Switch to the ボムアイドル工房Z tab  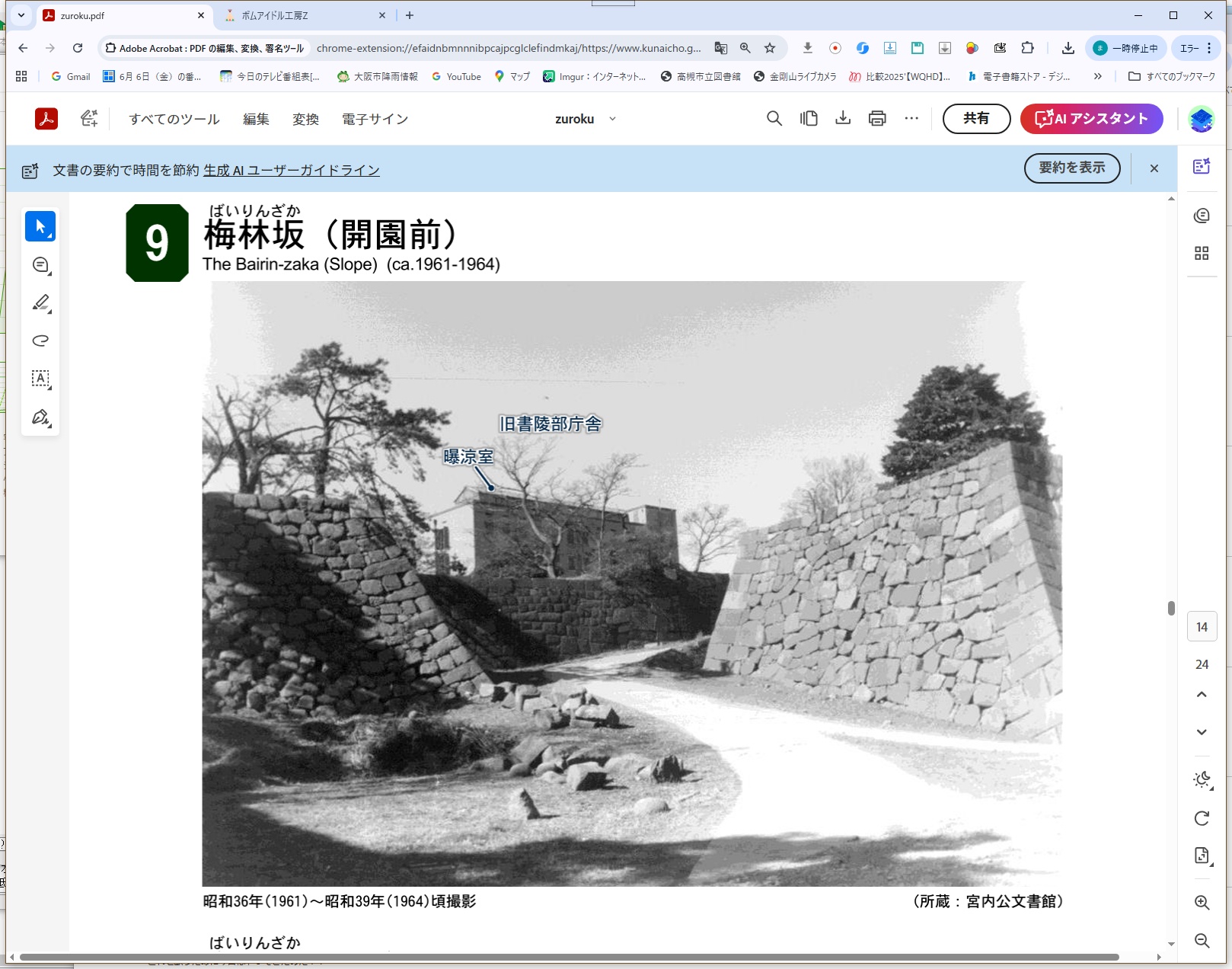(x=305, y=15)
